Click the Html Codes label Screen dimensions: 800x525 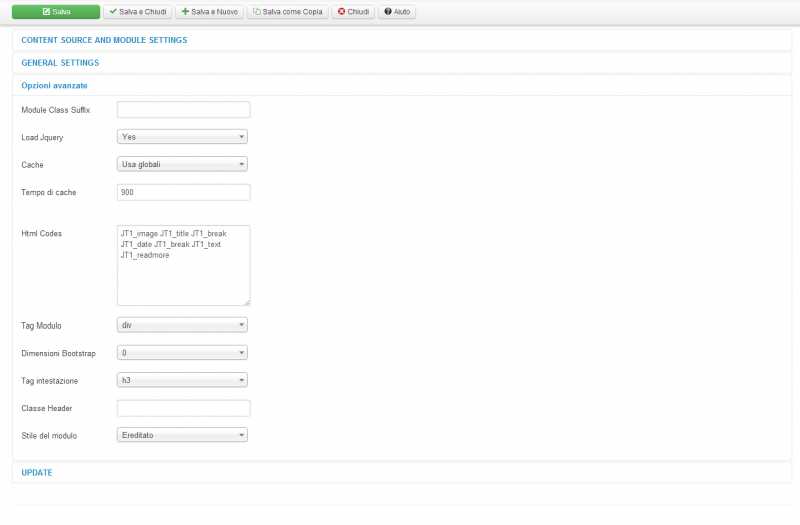41,233
